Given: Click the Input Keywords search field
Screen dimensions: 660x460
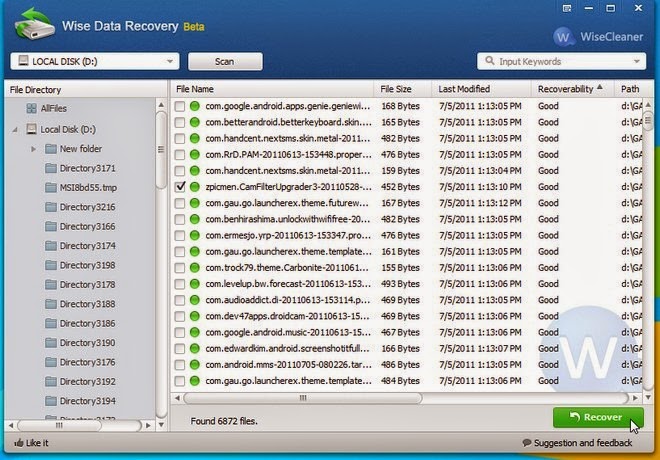Looking at the screenshot, I should [562, 61].
